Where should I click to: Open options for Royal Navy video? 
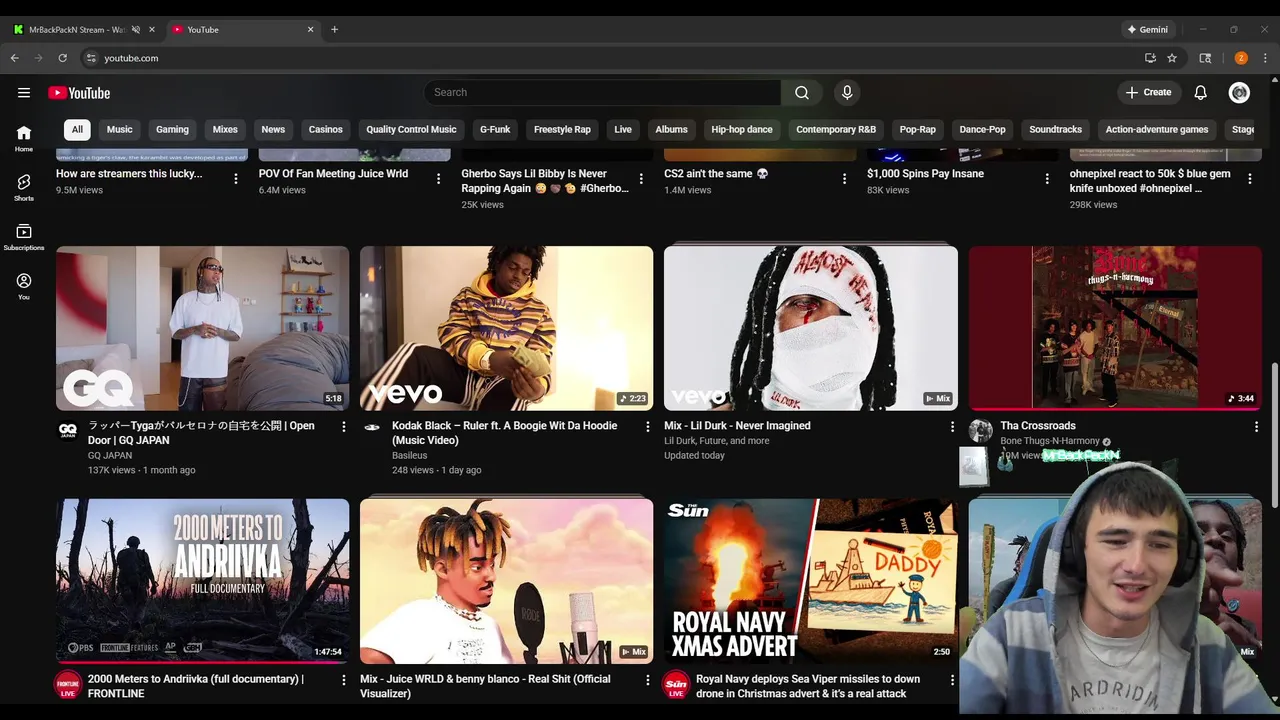tap(952, 680)
